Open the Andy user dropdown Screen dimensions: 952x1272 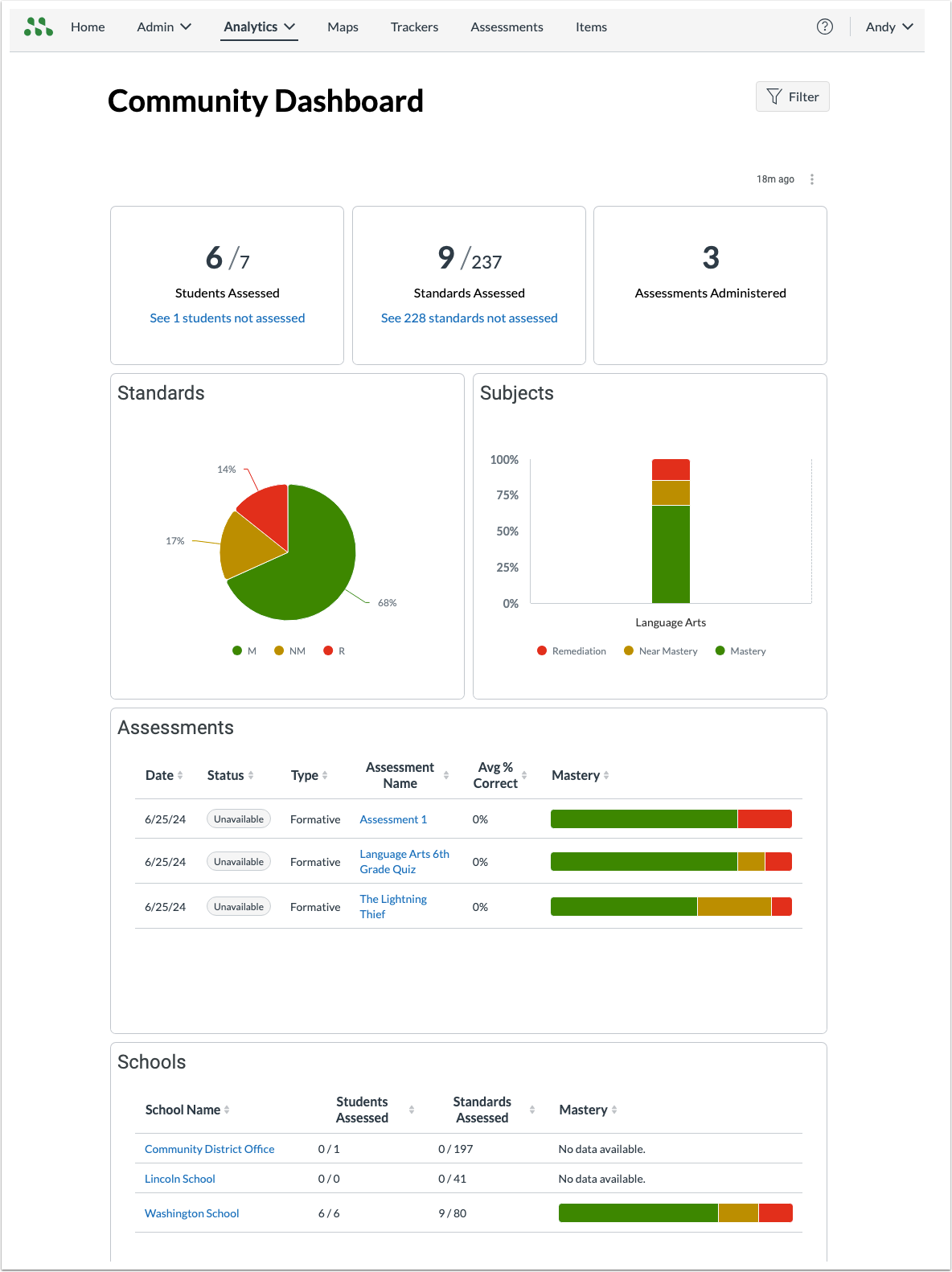pos(889,27)
